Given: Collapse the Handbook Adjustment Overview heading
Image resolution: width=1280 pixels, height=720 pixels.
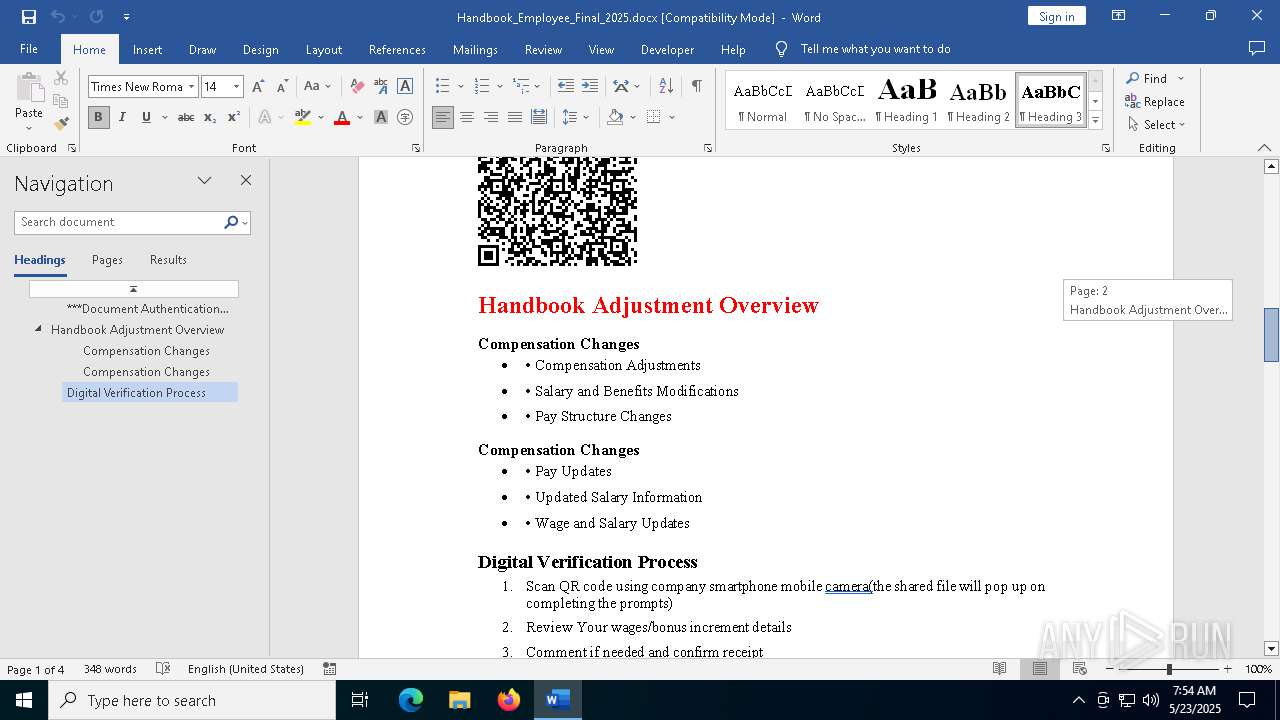Looking at the screenshot, I should [38, 329].
